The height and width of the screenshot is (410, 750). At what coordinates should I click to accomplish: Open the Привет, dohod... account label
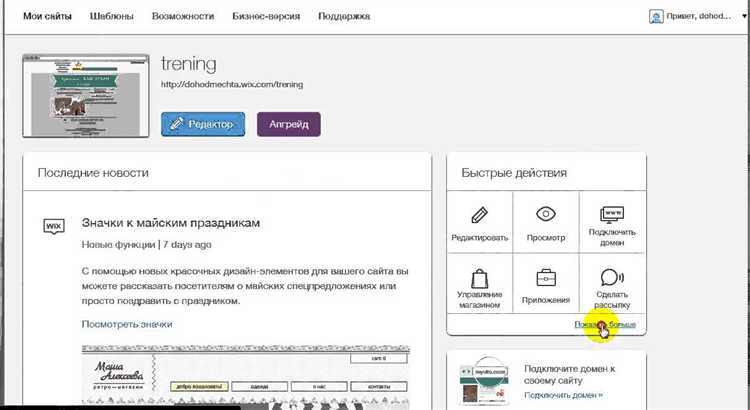pos(698,16)
